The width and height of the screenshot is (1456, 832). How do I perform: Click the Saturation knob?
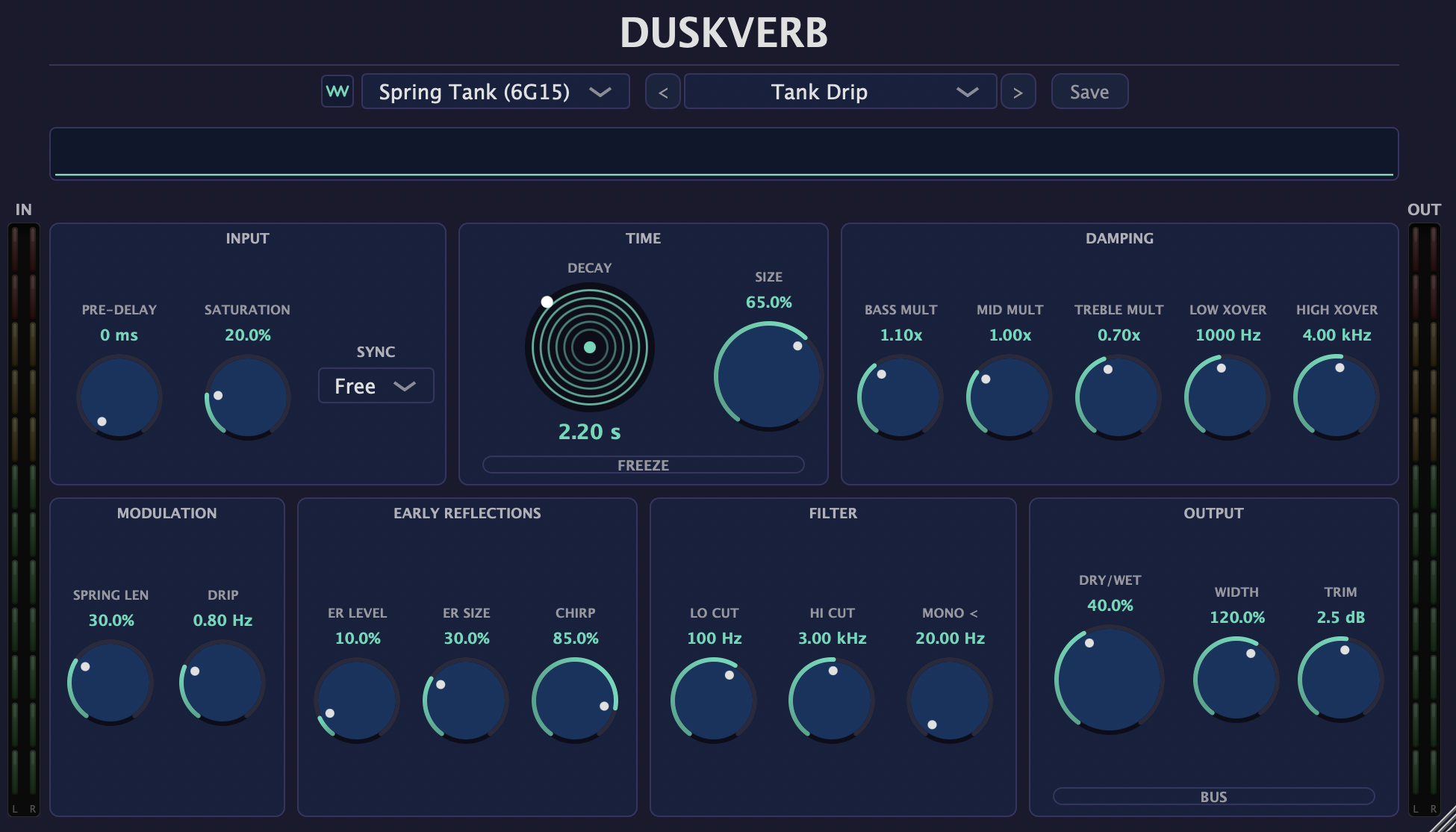pyautogui.click(x=248, y=397)
